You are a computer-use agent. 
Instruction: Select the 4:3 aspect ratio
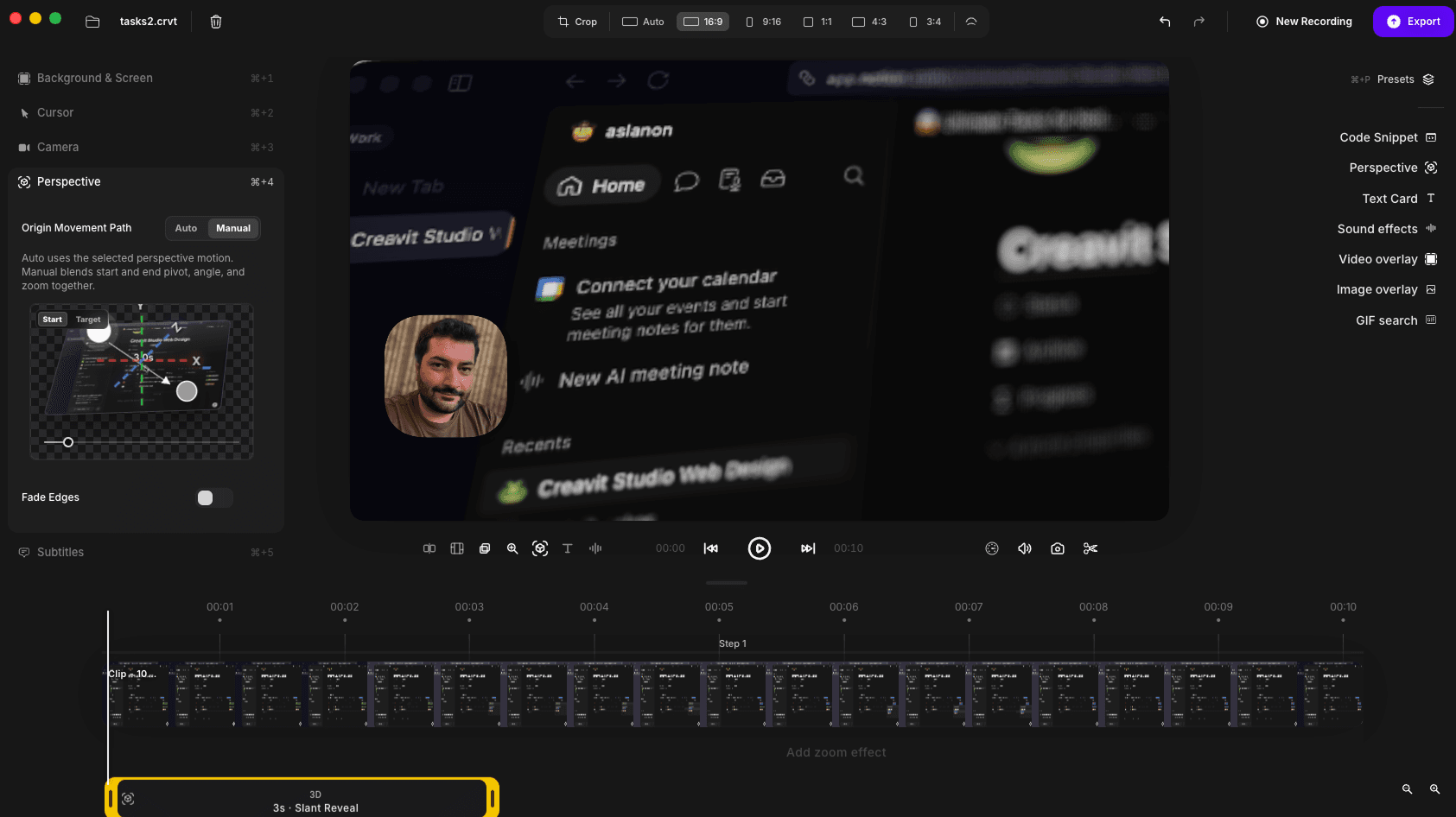(869, 22)
